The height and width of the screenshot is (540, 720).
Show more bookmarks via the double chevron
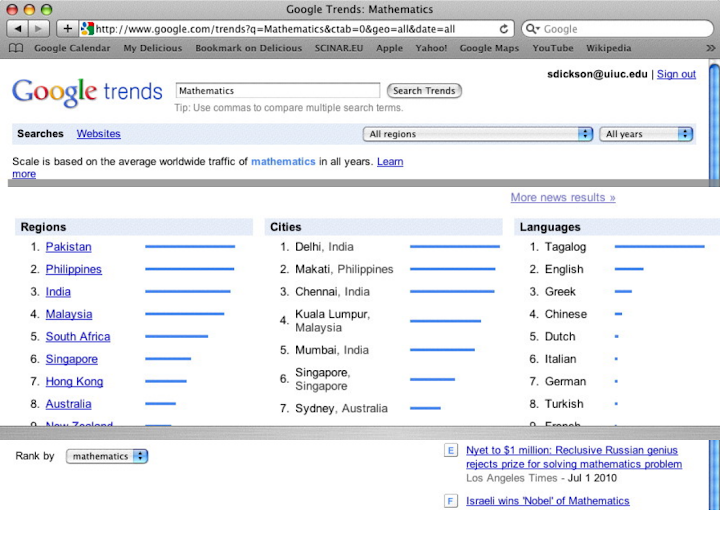(x=710, y=48)
